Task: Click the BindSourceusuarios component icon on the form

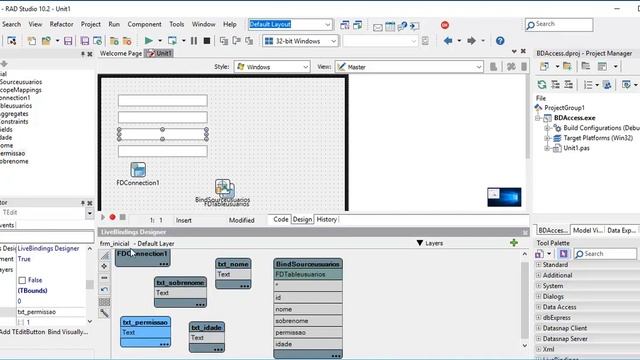Action: coord(223,187)
